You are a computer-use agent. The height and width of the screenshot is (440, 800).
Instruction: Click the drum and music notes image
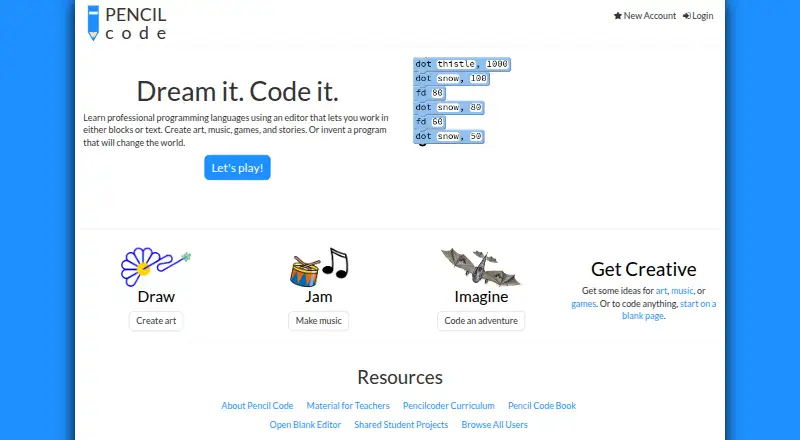click(319, 267)
